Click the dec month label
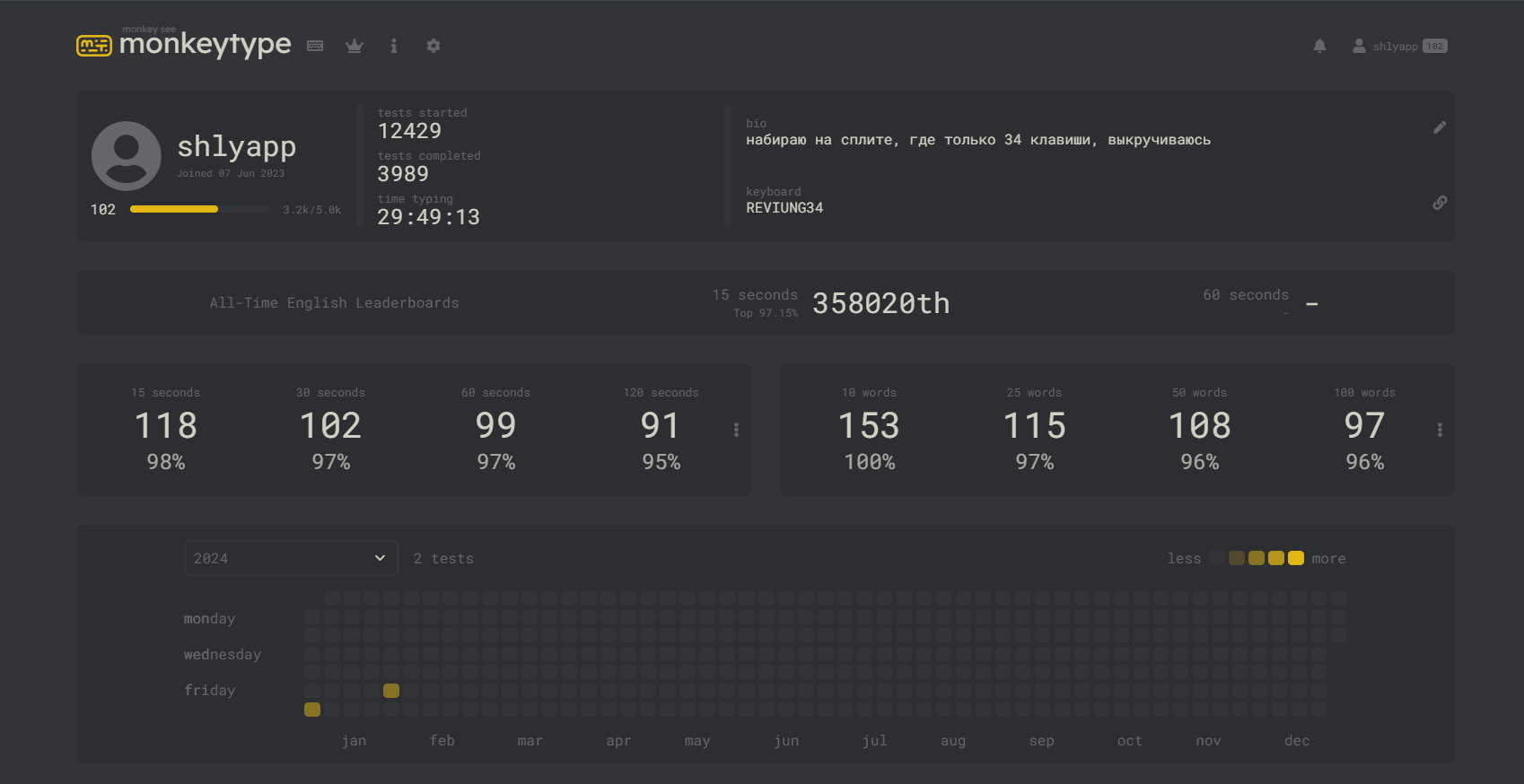1524x784 pixels. (1297, 741)
